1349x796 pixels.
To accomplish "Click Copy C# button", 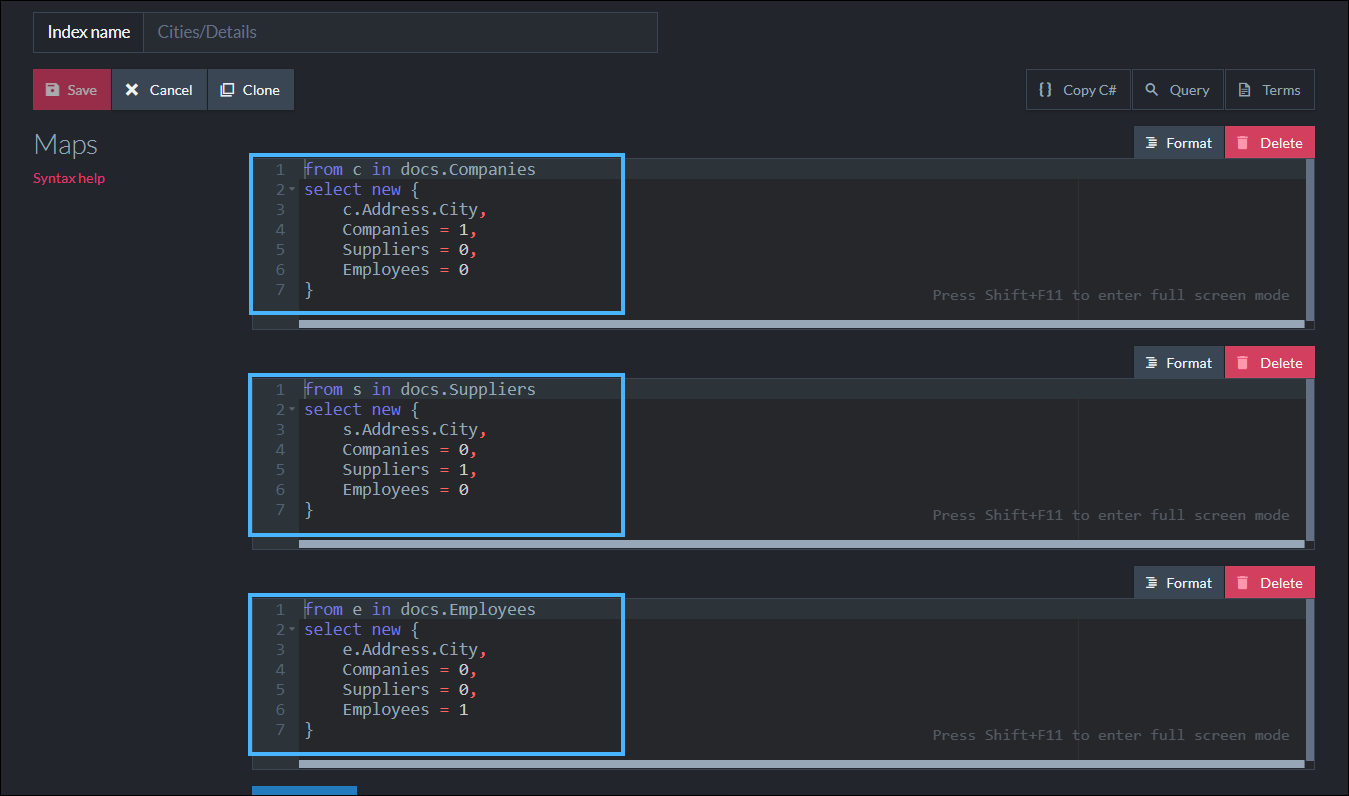I will pos(1078,90).
